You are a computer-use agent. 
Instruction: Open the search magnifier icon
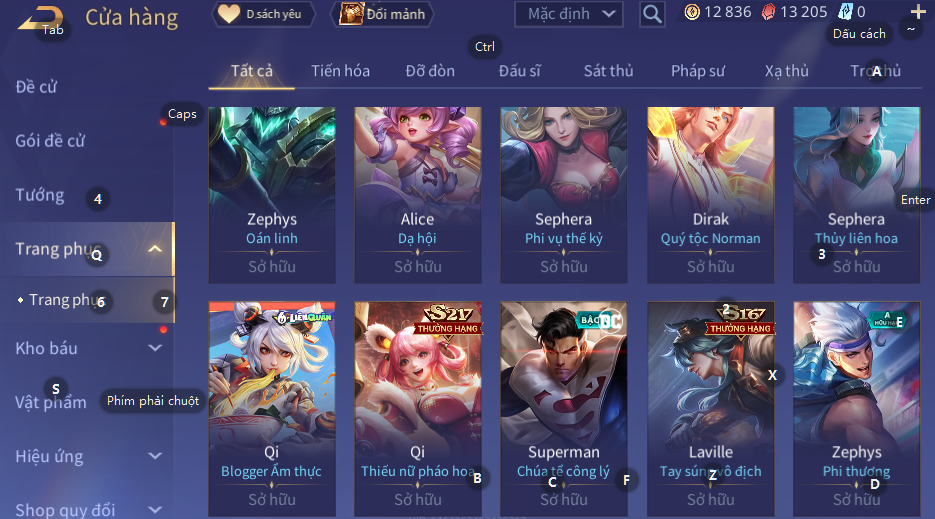click(x=652, y=14)
